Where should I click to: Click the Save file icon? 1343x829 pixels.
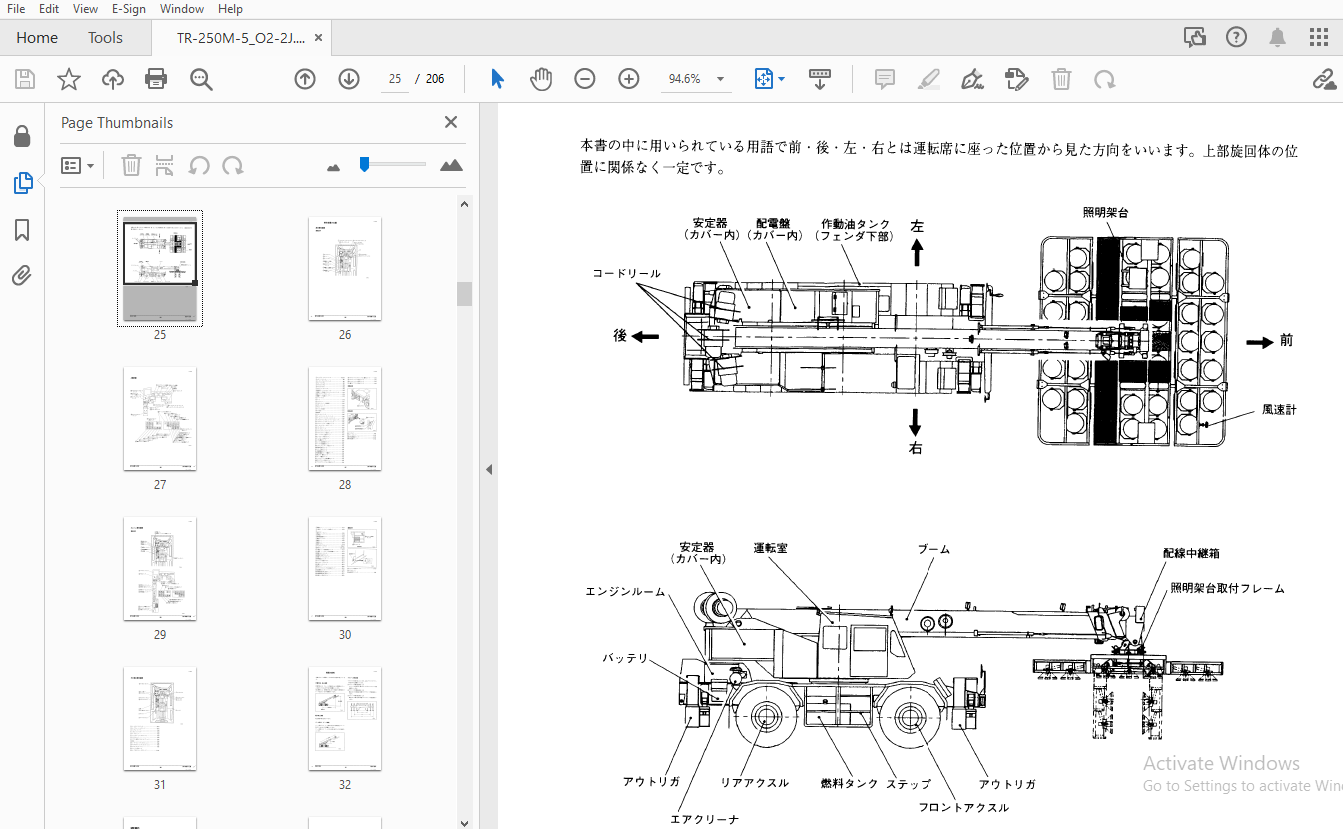pos(25,79)
